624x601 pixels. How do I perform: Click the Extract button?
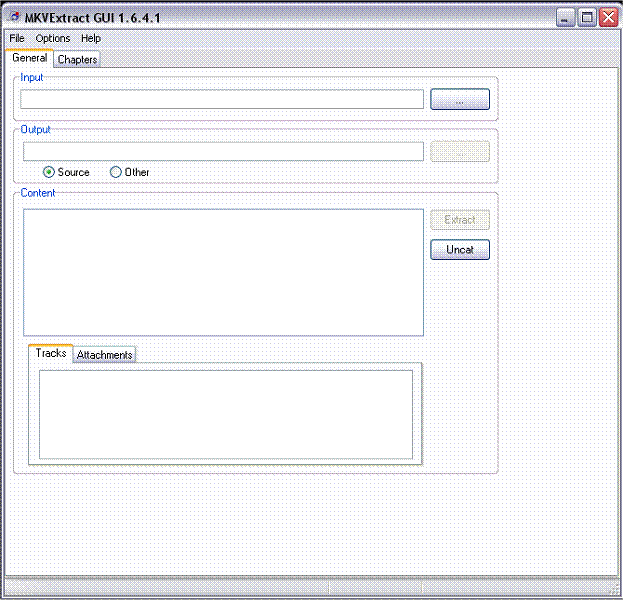pos(460,220)
